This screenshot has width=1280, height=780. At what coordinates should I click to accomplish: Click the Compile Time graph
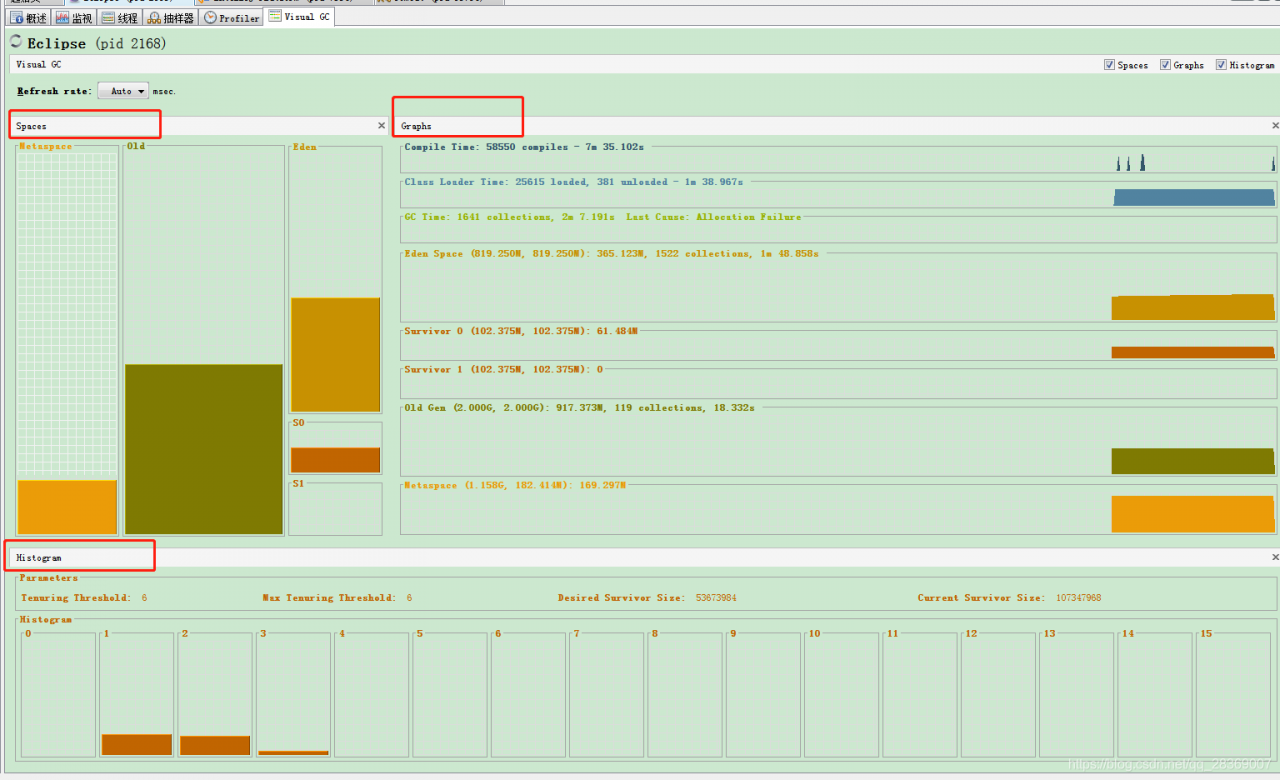[839, 158]
